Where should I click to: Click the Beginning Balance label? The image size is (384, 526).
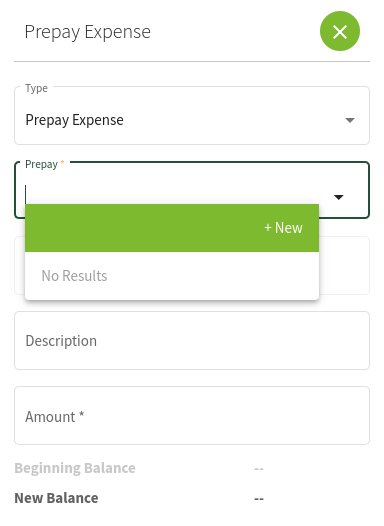(x=75, y=468)
